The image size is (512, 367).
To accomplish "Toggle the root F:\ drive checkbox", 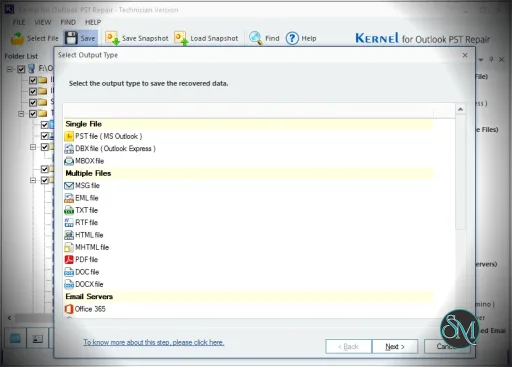I will [x=21, y=69].
